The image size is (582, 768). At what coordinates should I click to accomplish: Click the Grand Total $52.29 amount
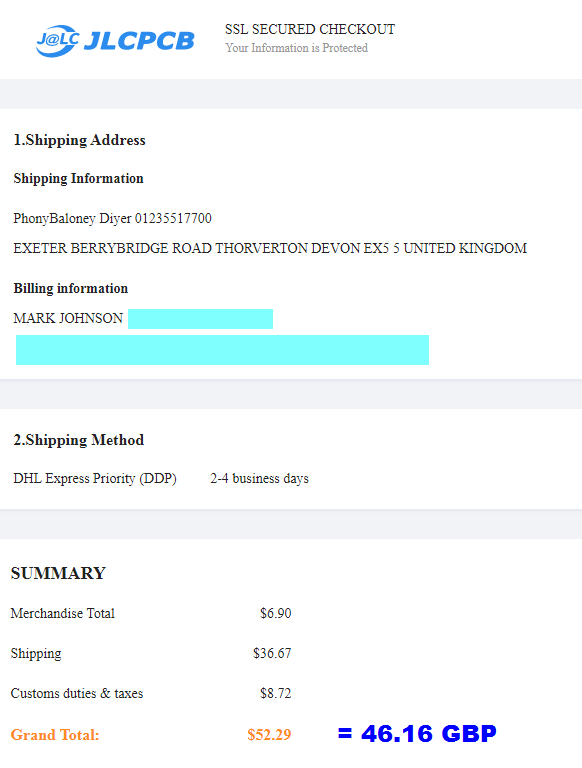269,735
